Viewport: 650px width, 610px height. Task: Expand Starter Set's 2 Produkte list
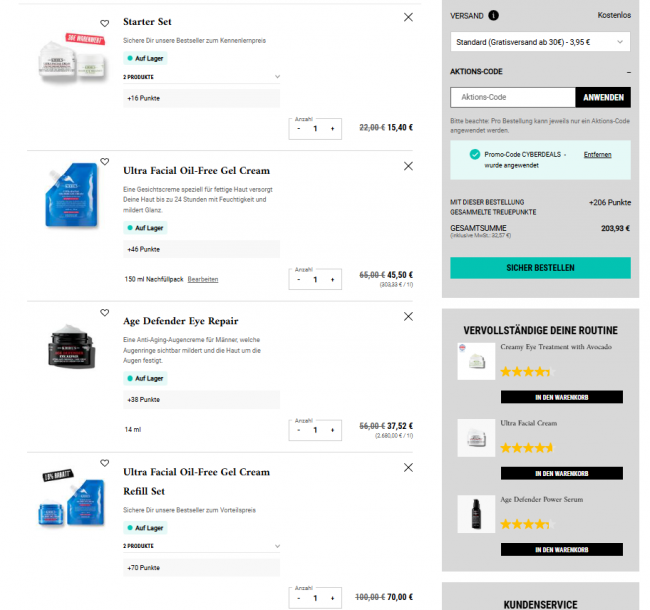[277, 76]
